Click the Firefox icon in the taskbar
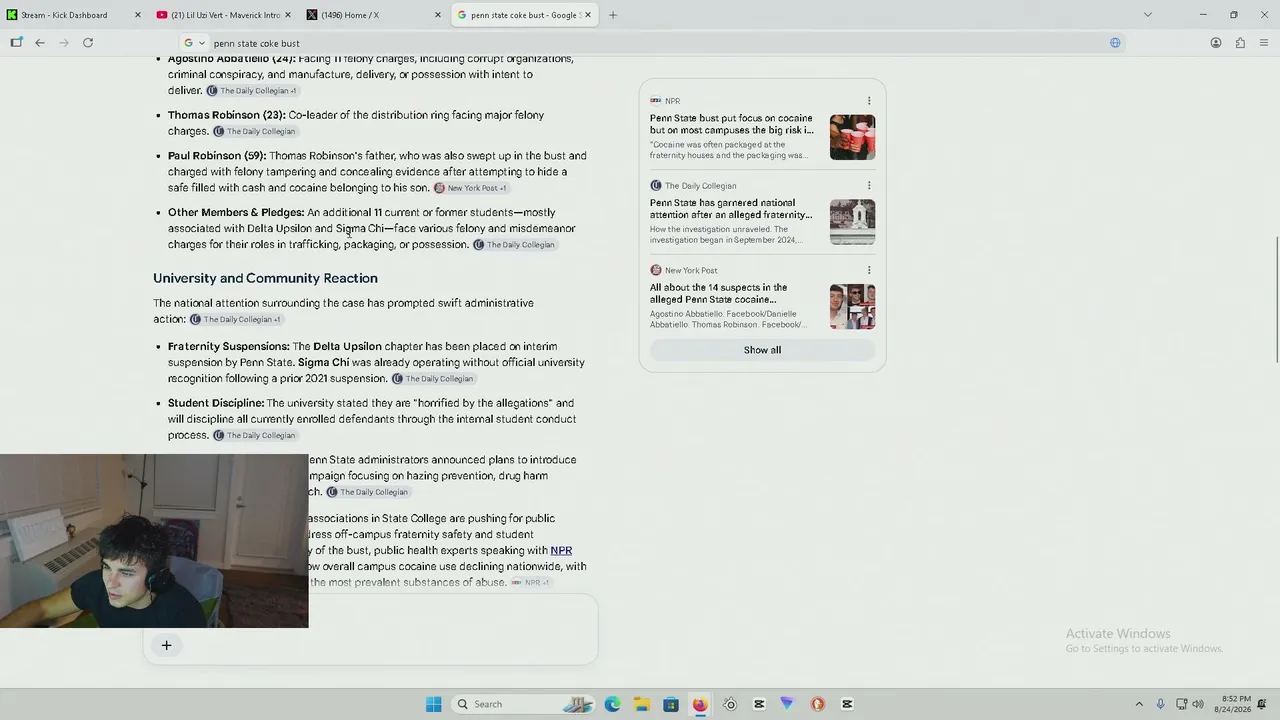This screenshot has height=720, width=1280. [x=700, y=704]
